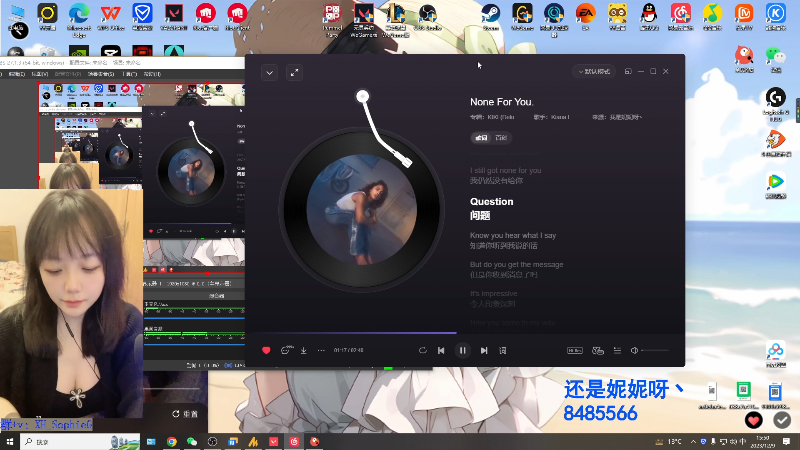The height and width of the screenshot is (450, 800).
Task: Open the three-dots more options menu
Action: [x=321, y=351]
